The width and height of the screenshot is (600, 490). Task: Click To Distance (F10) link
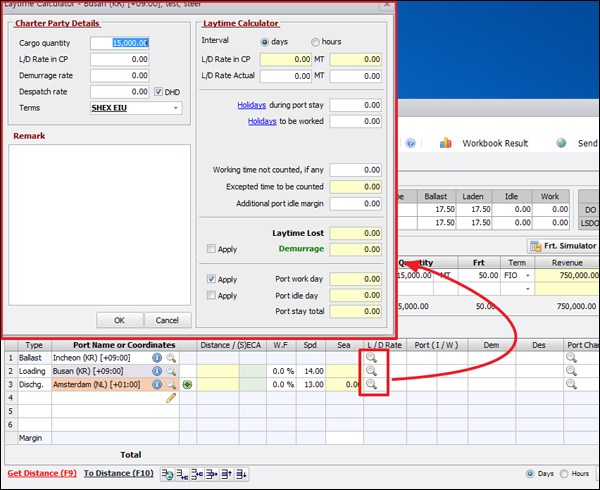coord(119,473)
